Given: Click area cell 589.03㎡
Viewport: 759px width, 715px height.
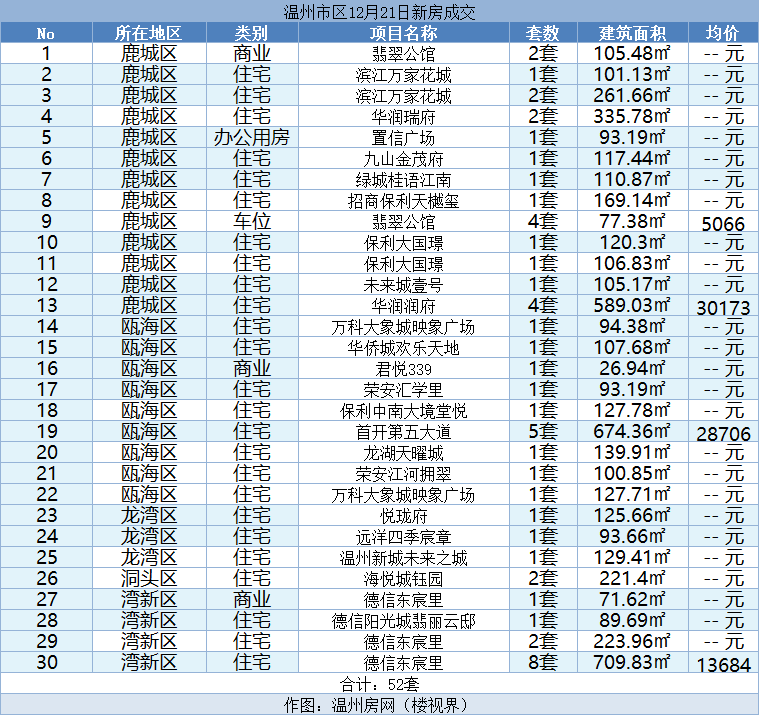Looking at the screenshot, I should pos(632,305).
